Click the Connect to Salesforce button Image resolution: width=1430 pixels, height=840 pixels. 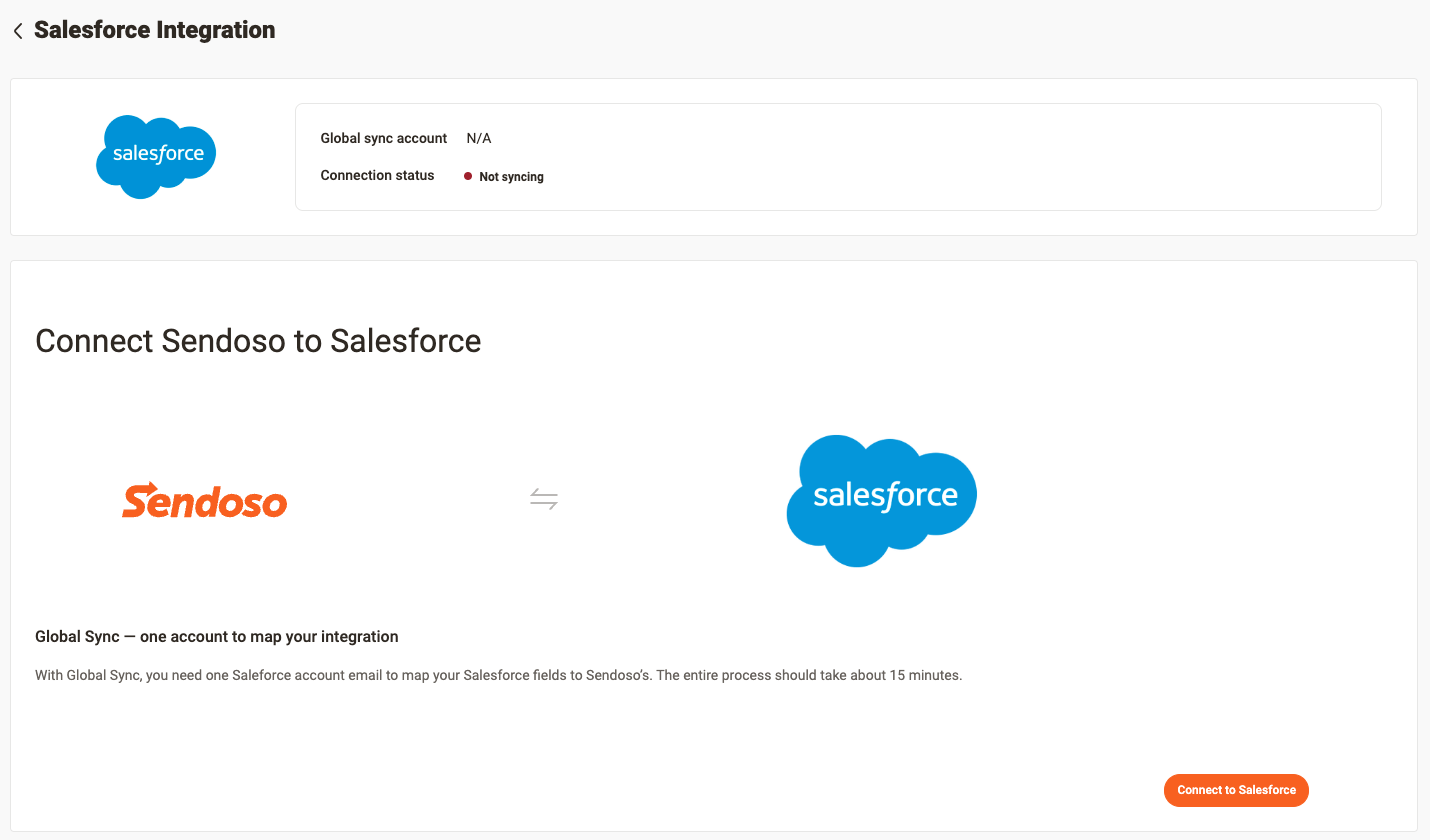[1236, 790]
